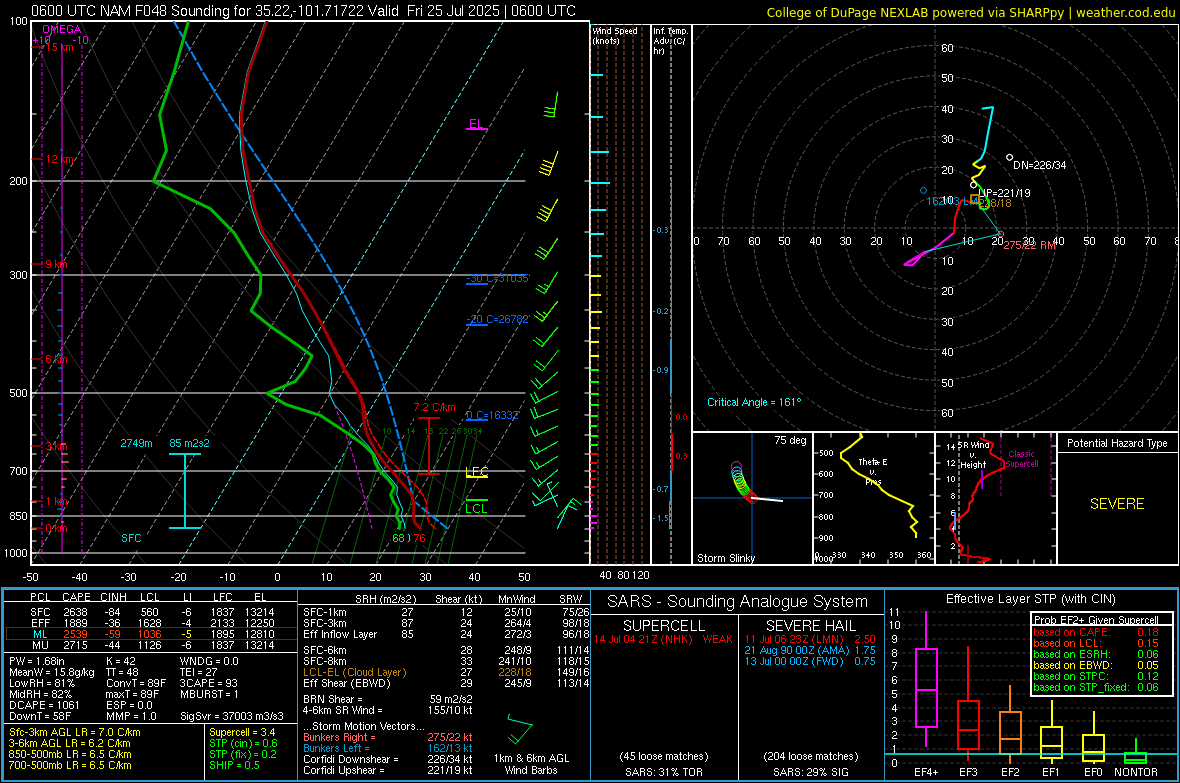Click the magenta Classic Supercell label
The image size is (1180, 783).
coord(1021,459)
